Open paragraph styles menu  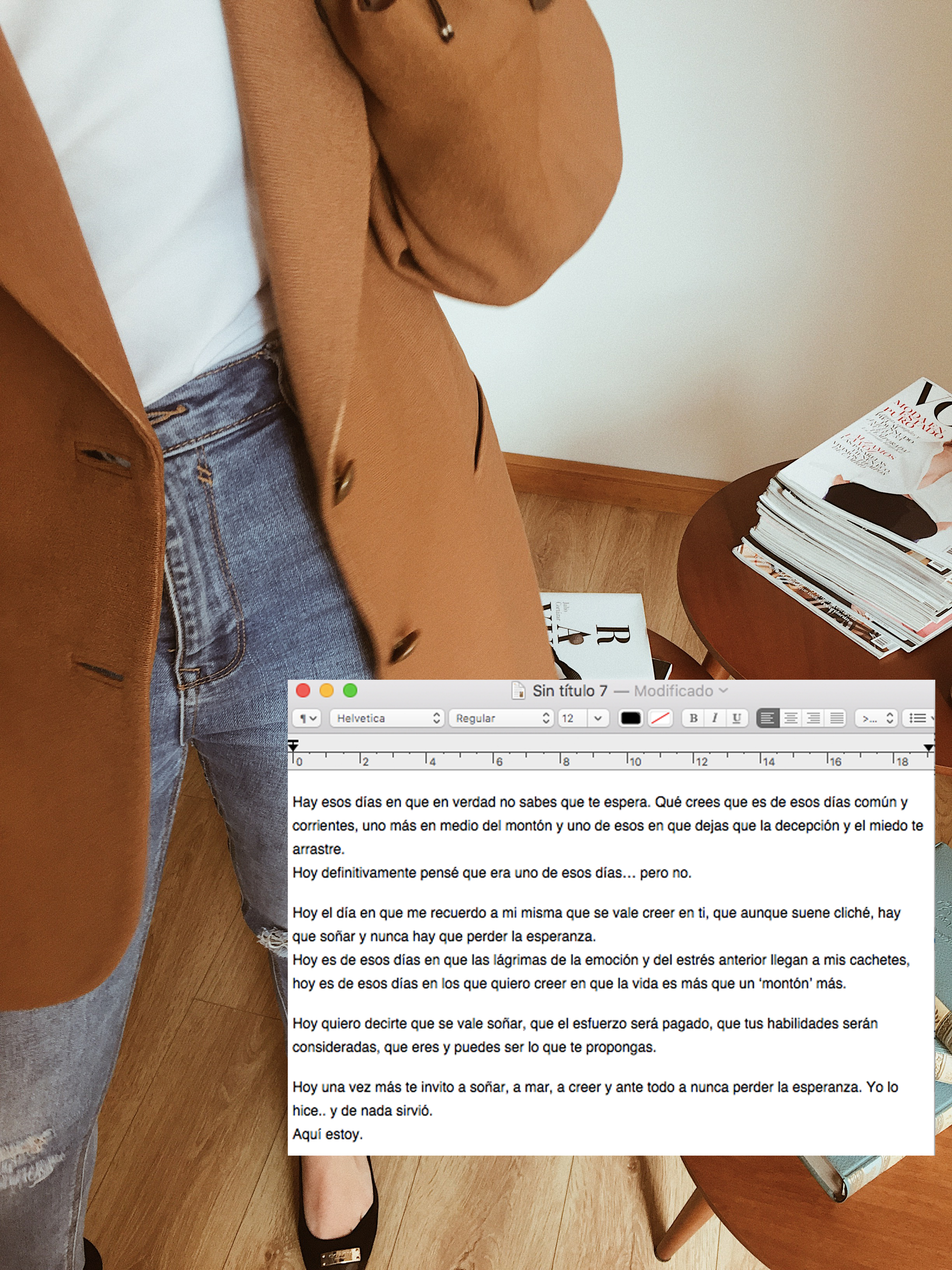tap(307, 718)
